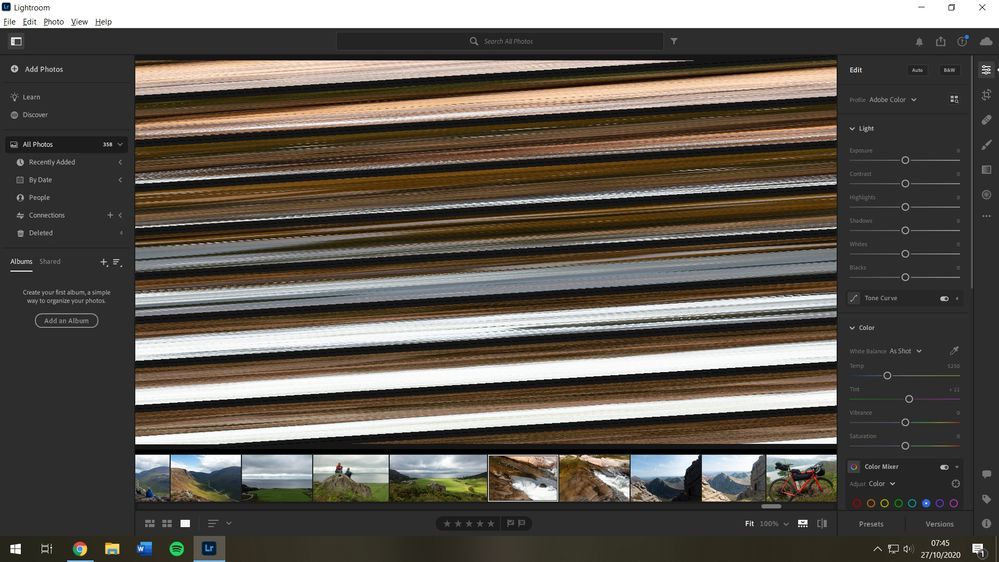Collapse the Light section

[x=852, y=129]
